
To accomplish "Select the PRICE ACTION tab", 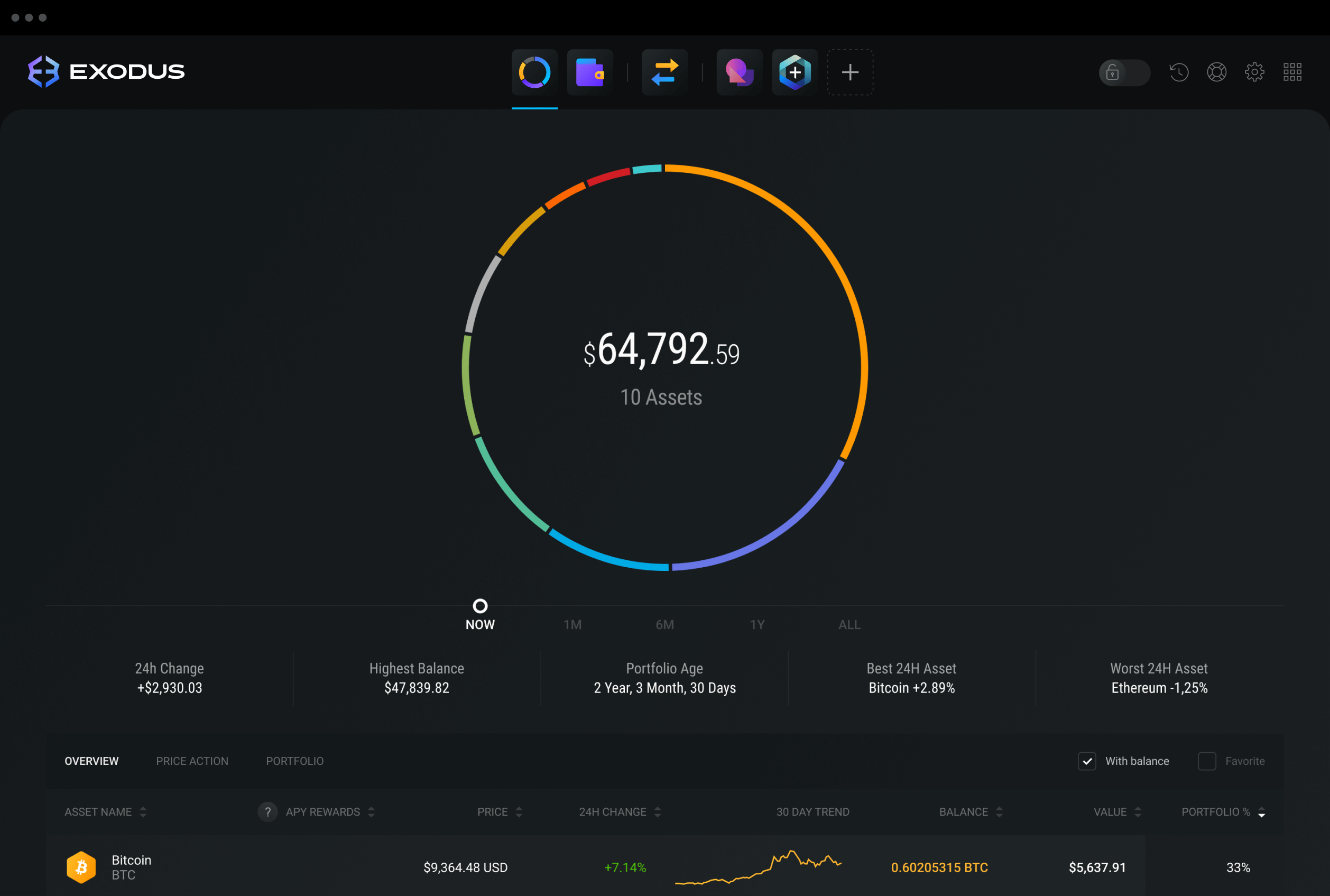I will (x=191, y=761).
